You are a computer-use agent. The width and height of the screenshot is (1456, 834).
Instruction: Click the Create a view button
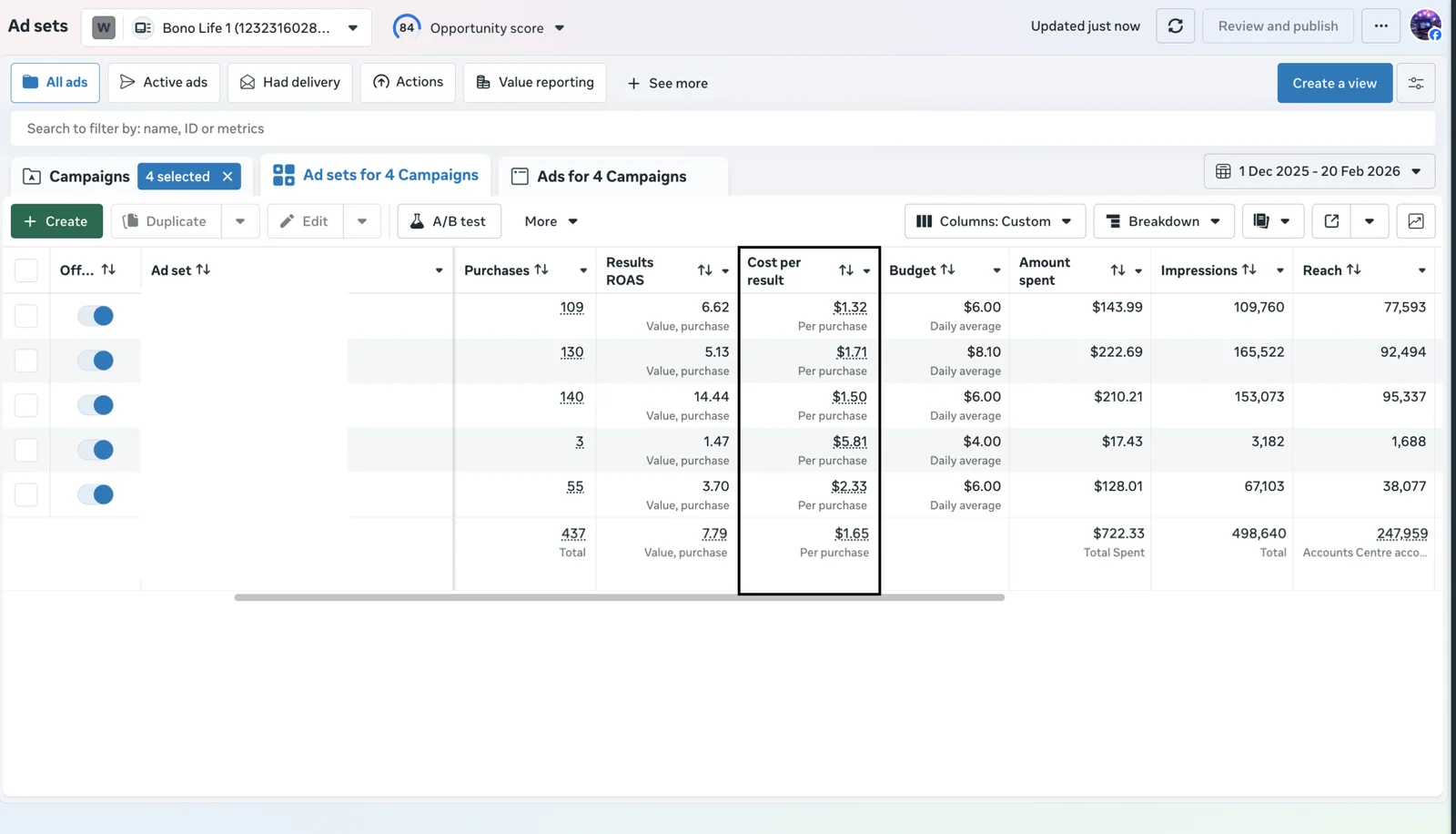click(x=1334, y=83)
